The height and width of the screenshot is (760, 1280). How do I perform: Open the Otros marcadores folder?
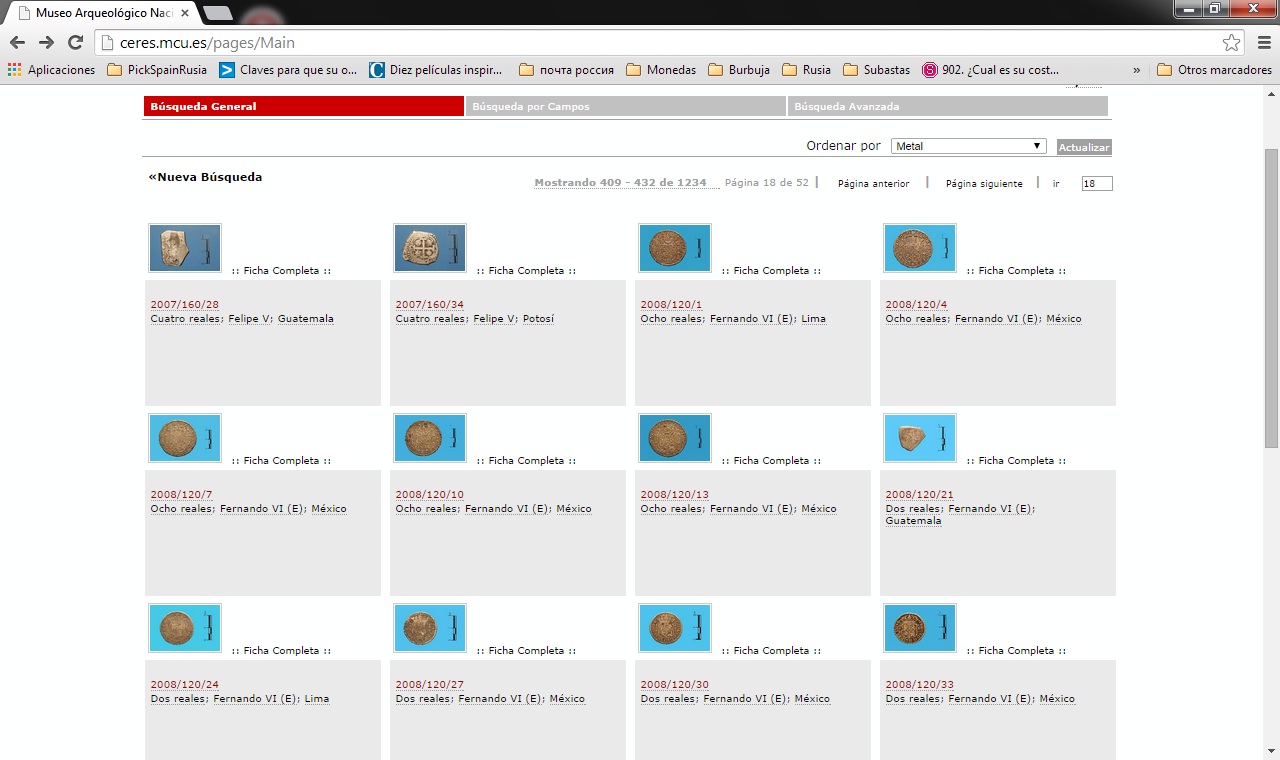[1214, 70]
